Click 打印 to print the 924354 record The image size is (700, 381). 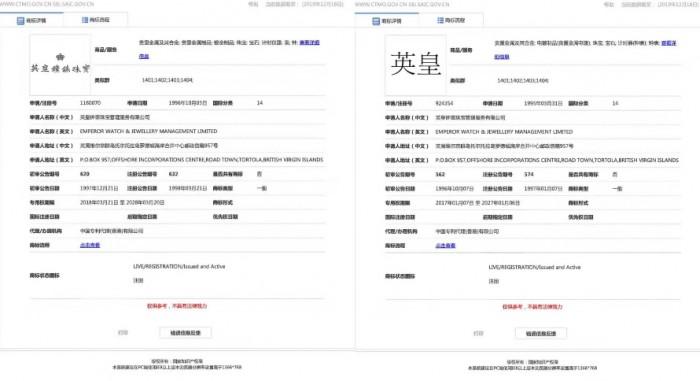(478, 333)
